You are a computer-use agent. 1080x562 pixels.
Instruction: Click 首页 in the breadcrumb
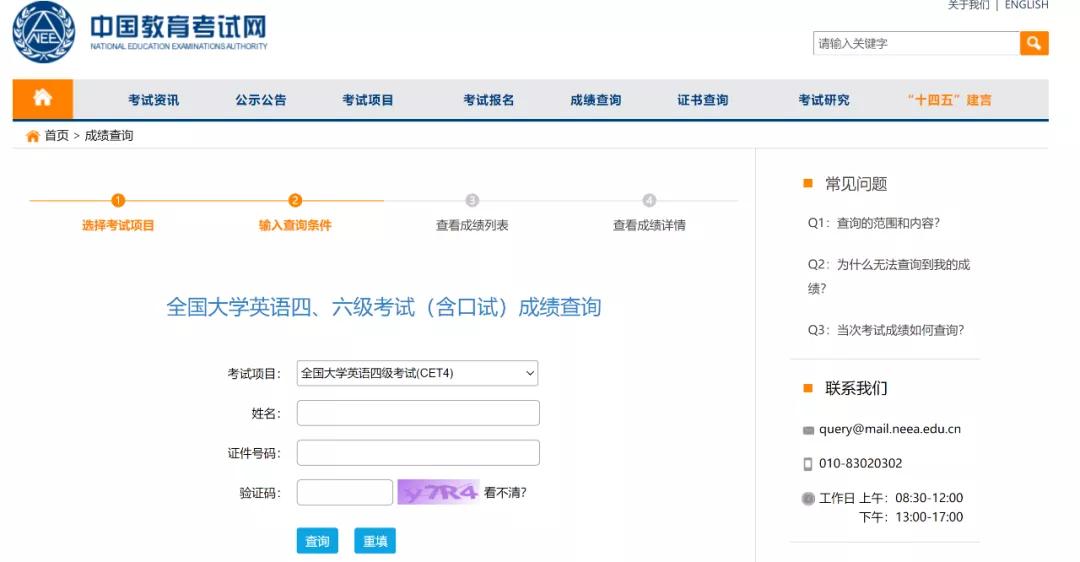point(56,136)
